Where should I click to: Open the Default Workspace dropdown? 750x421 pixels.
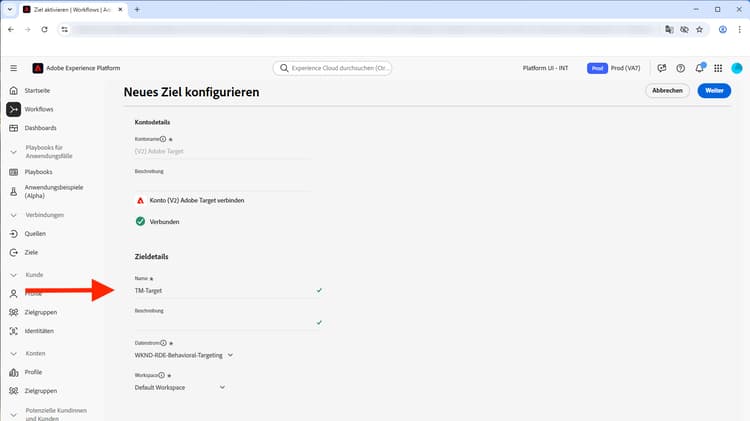tap(180, 388)
